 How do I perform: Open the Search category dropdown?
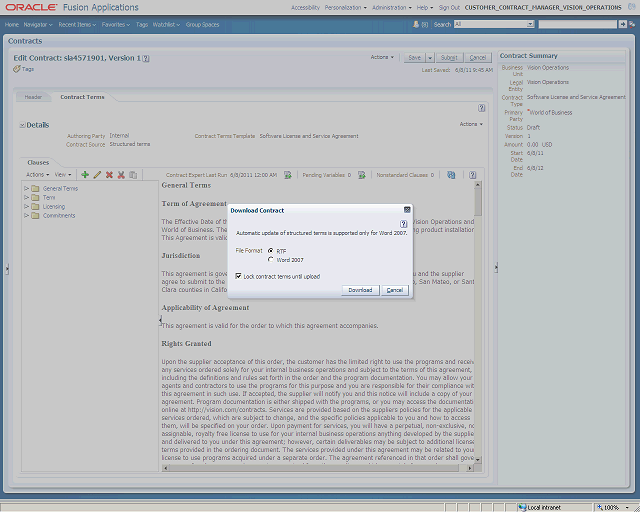point(530,24)
